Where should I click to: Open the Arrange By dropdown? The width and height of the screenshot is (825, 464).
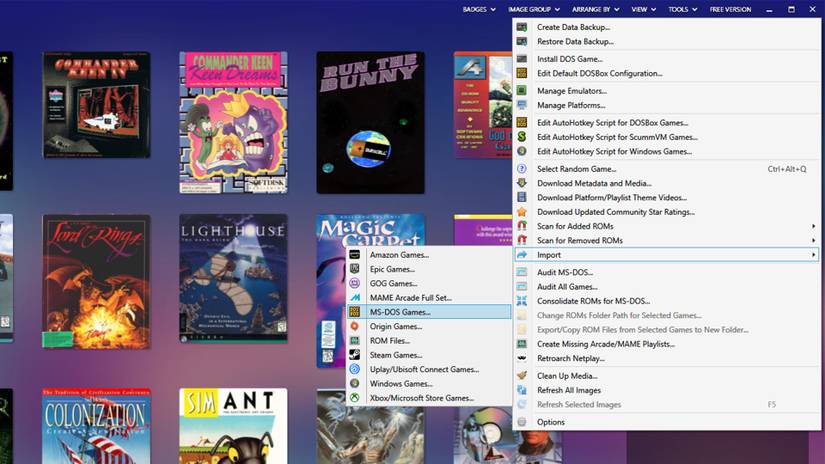point(596,9)
